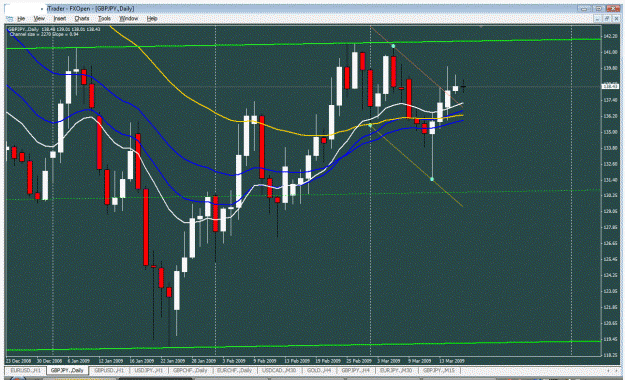This screenshot has width=625, height=380.
Task: Select the channel anchor point at the long wick low
Action: coord(432,179)
